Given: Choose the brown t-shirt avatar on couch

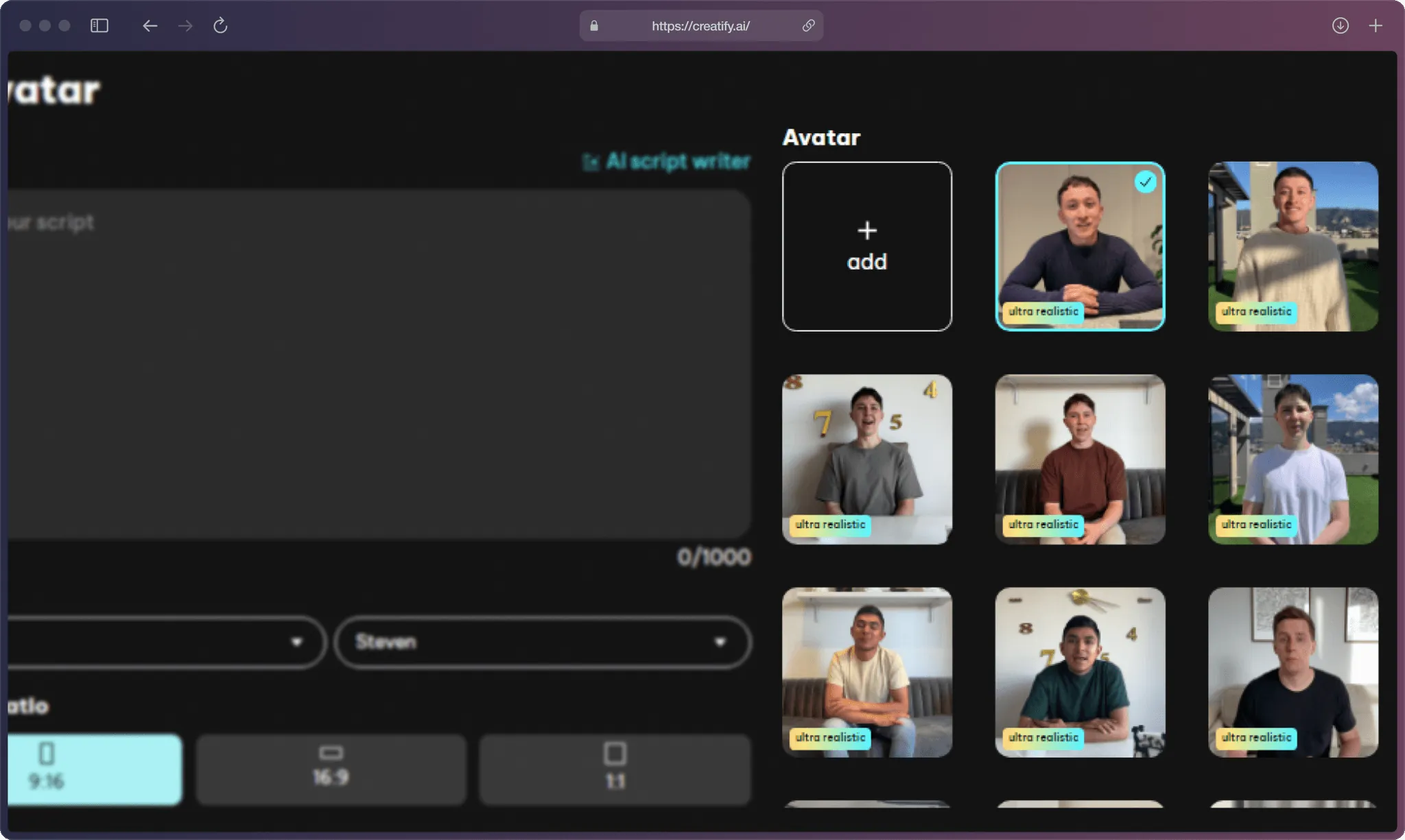Looking at the screenshot, I should tap(1081, 459).
